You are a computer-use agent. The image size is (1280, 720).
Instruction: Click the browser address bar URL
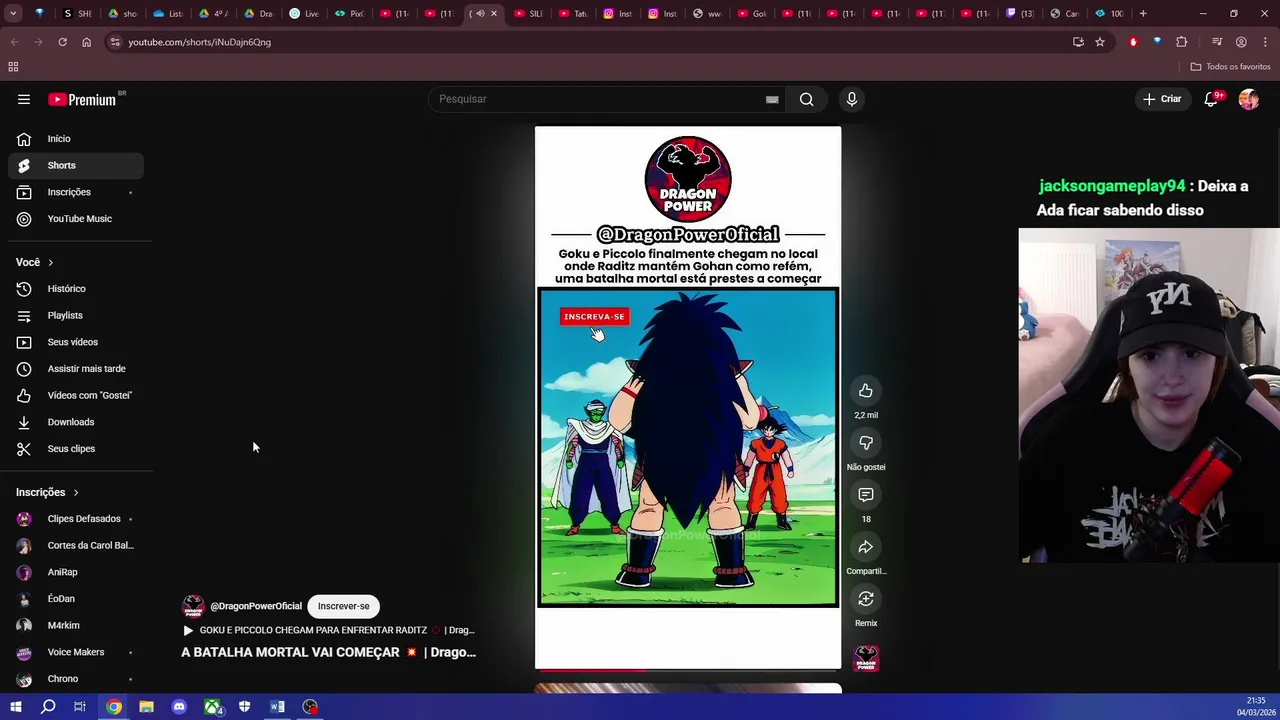tap(199, 42)
